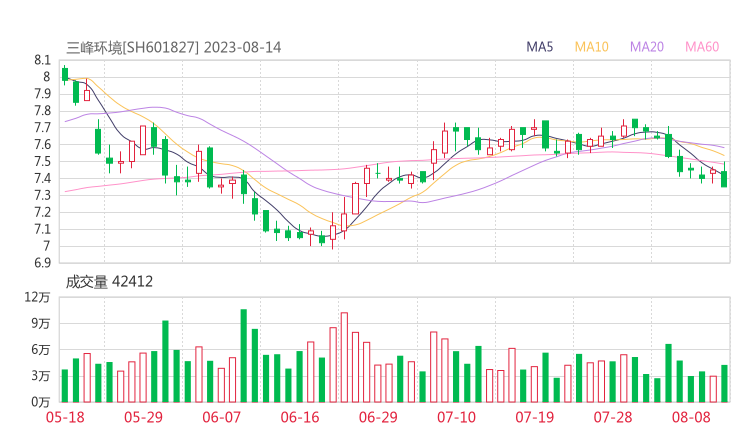Click the 05-29 date axis label

point(143,417)
